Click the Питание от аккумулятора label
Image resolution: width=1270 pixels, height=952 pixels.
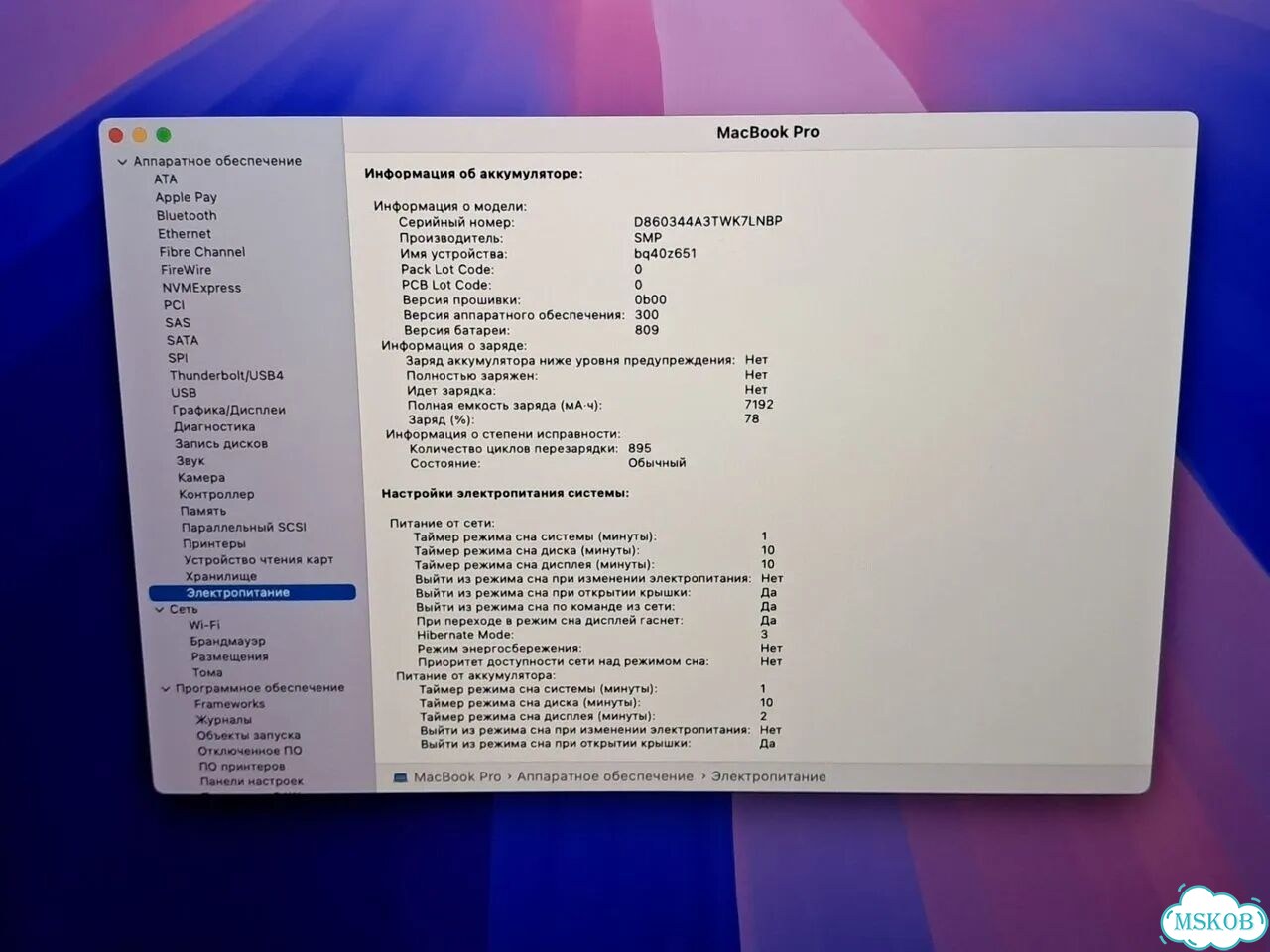coord(476,676)
